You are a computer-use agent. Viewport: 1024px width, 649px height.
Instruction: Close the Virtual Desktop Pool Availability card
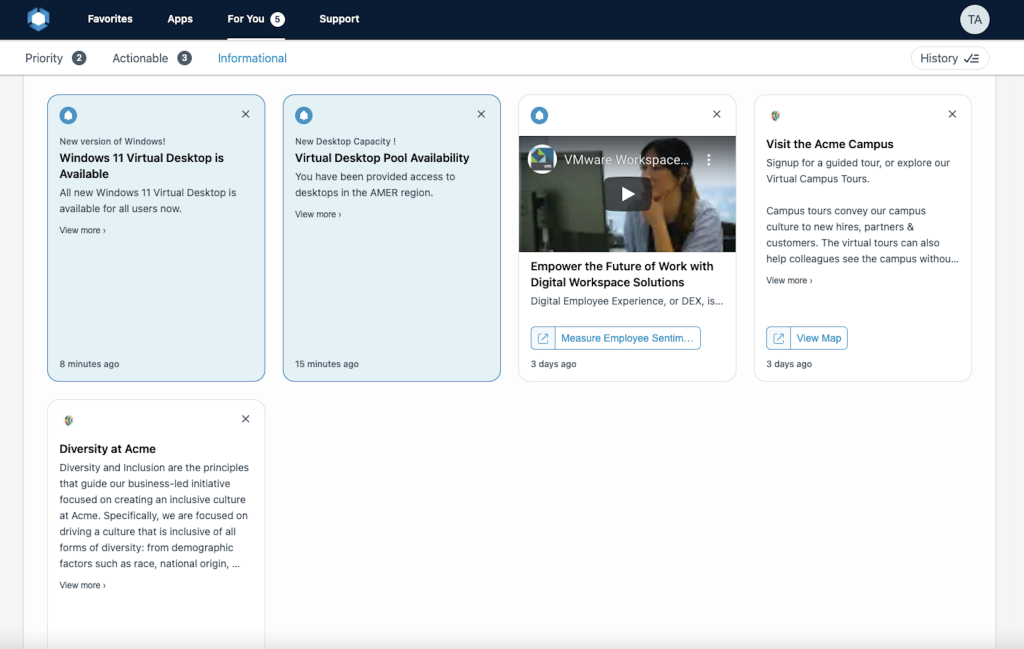[x=481, y=114]
